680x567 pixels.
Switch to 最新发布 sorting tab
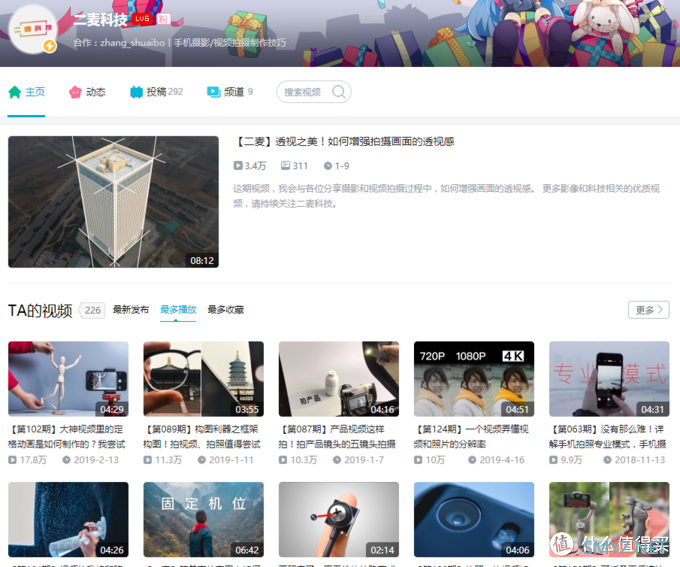131,310
